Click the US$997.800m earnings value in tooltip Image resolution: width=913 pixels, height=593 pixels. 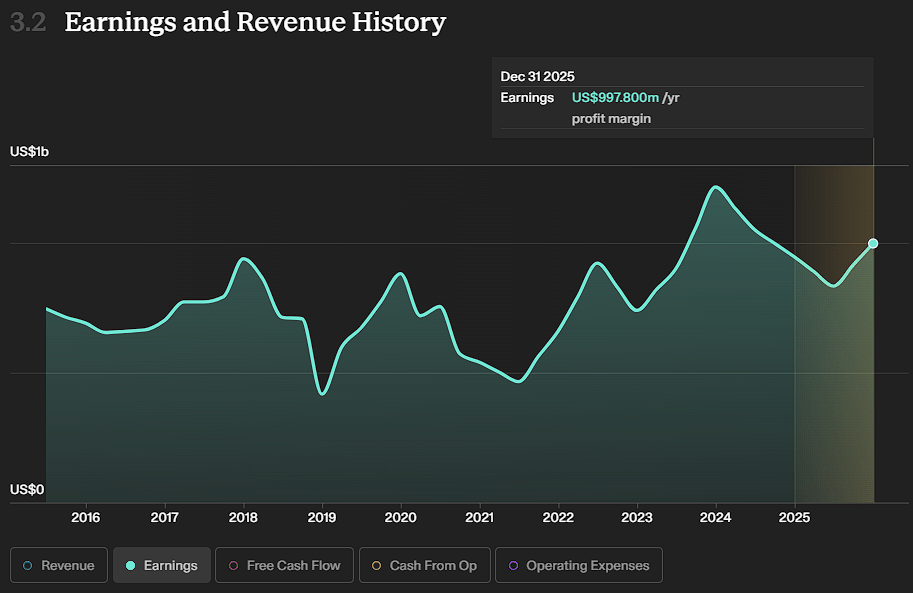click(x=615, y=97)
